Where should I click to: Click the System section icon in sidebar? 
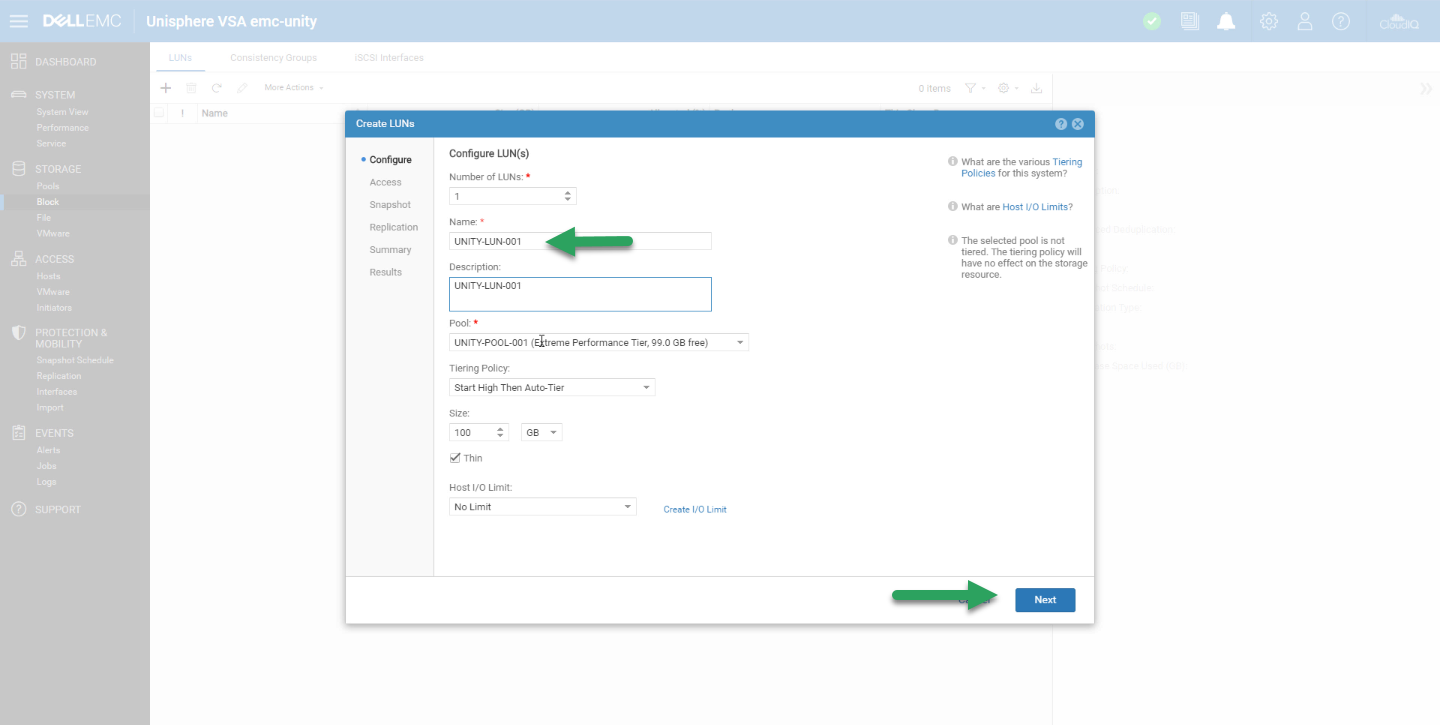[x=18, y=95]
